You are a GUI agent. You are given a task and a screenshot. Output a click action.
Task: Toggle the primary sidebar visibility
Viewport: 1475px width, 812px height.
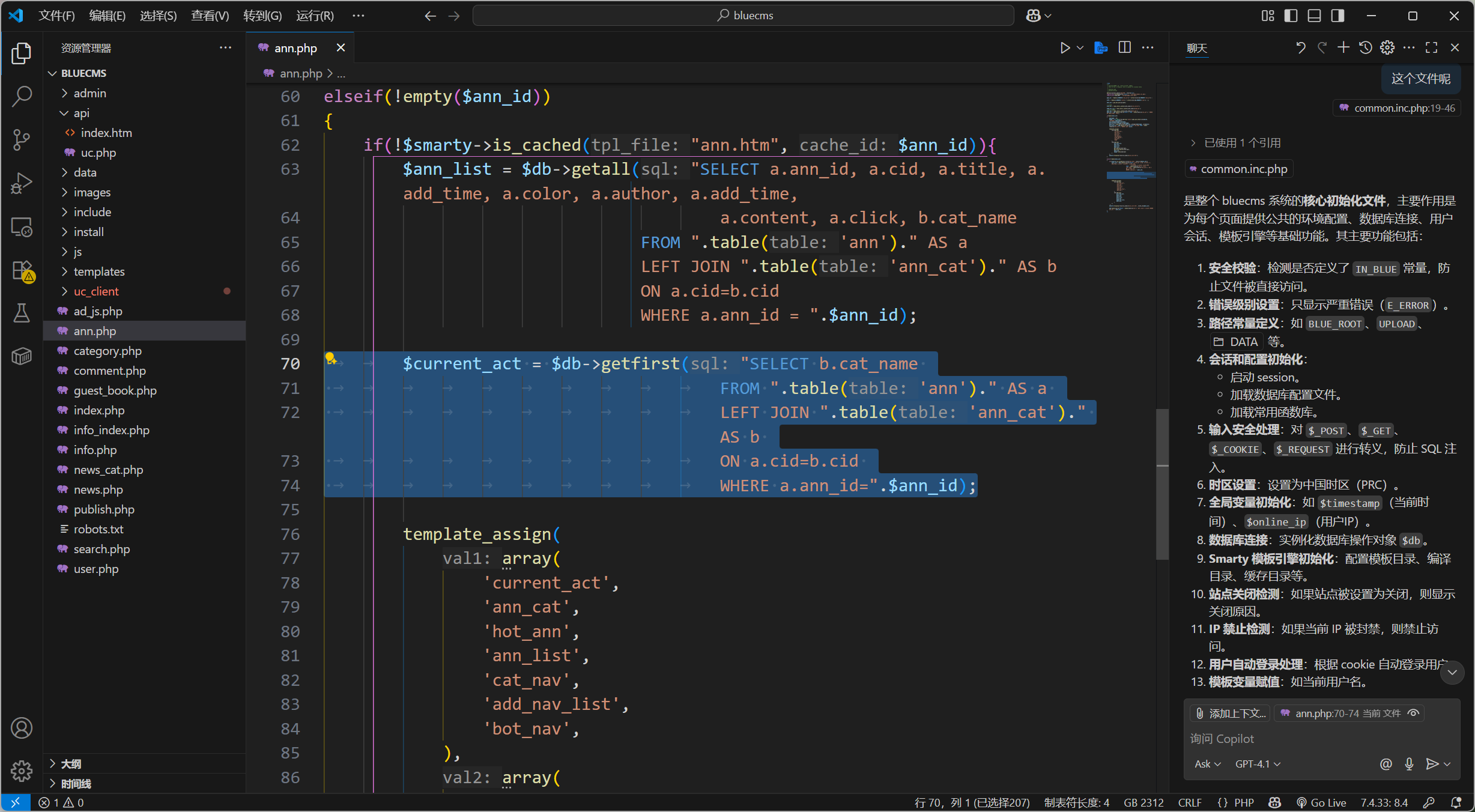(x=1291, y=16)
